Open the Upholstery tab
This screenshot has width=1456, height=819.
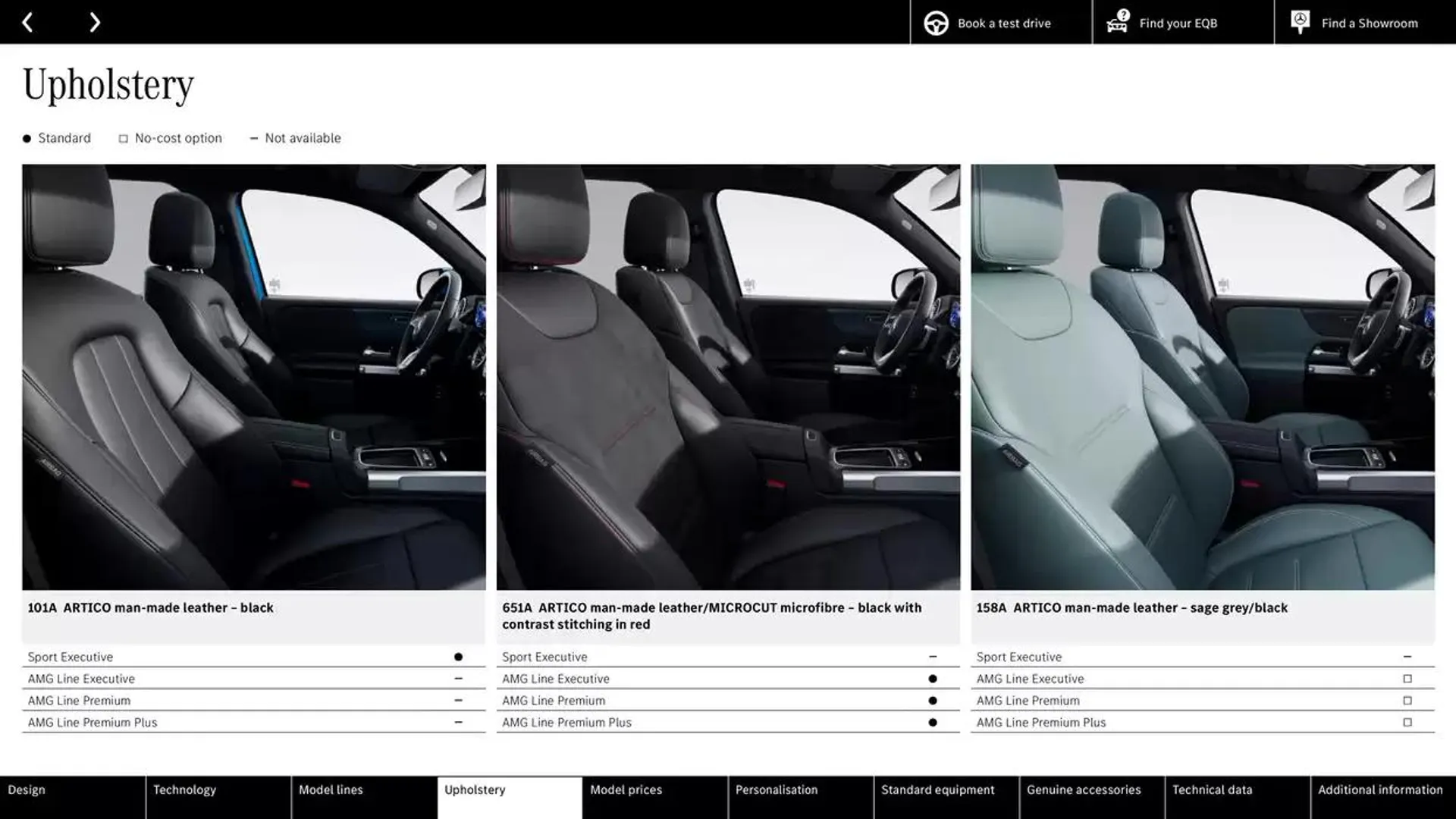(x=474, y=789)
